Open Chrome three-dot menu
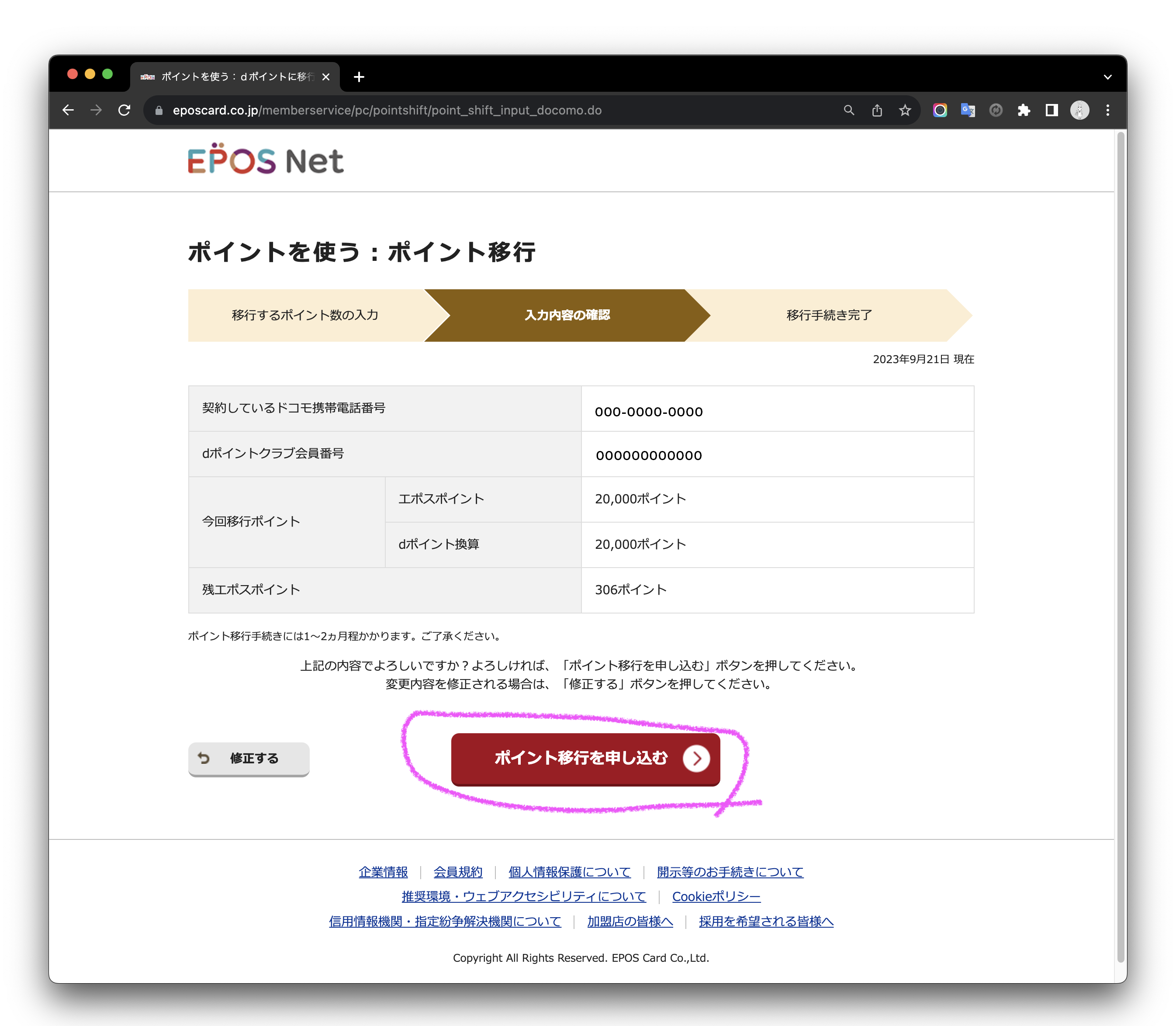 (1107, 110)
